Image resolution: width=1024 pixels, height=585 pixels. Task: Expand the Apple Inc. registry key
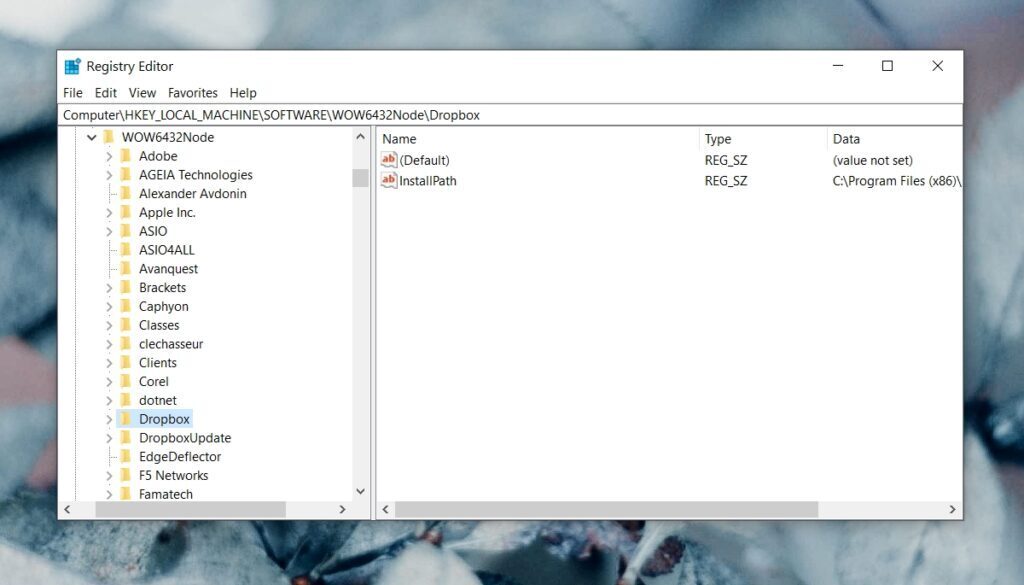click(110, 212)
